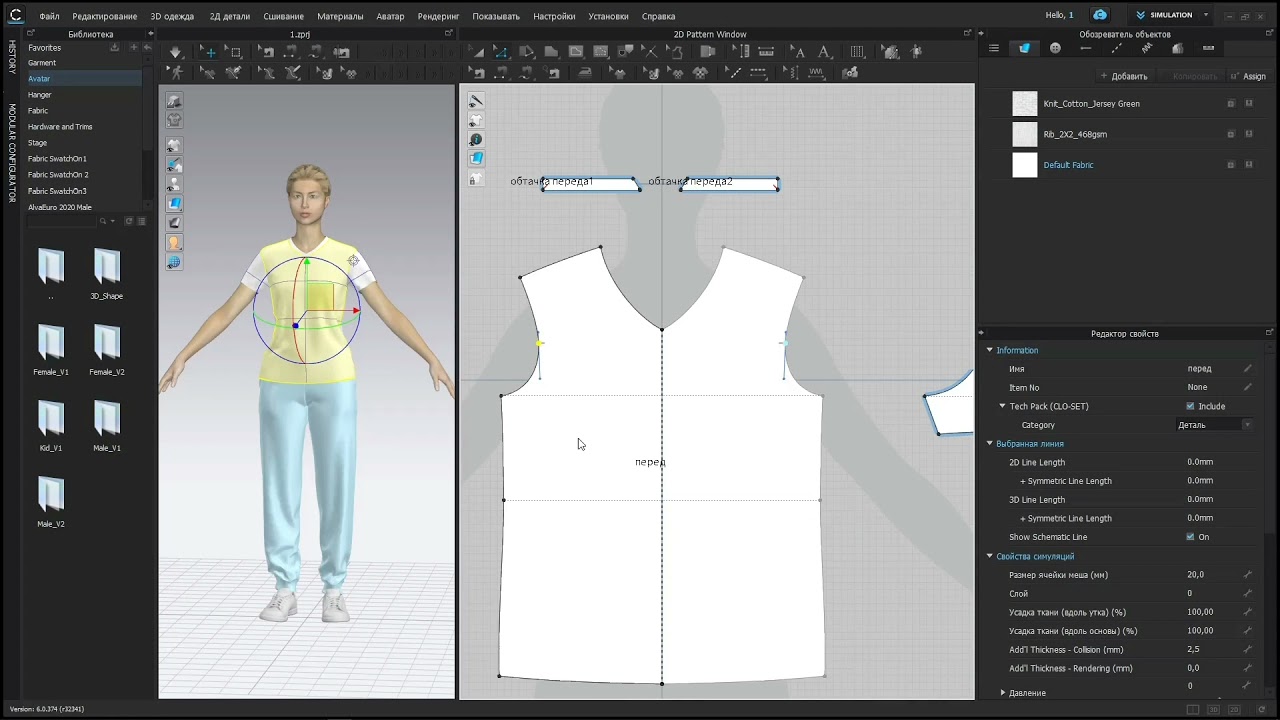The width and height of the screenshot is (1280, 720).
Task: Choose the Internal Polygon/Line tool in the 2D toolbar
Action: point(576,52)
